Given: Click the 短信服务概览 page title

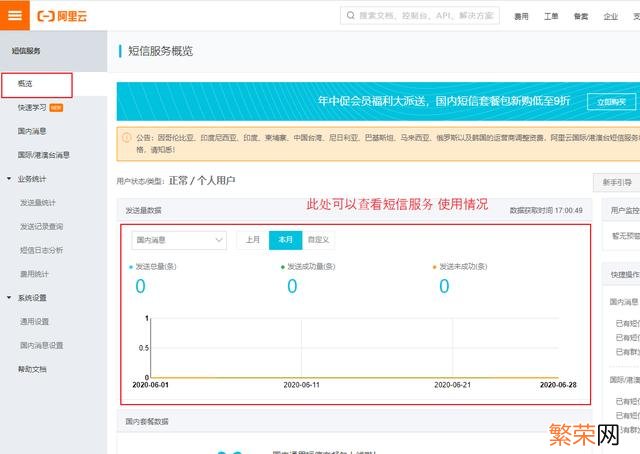Looking at the screenshot, I should tap(160, 51).
